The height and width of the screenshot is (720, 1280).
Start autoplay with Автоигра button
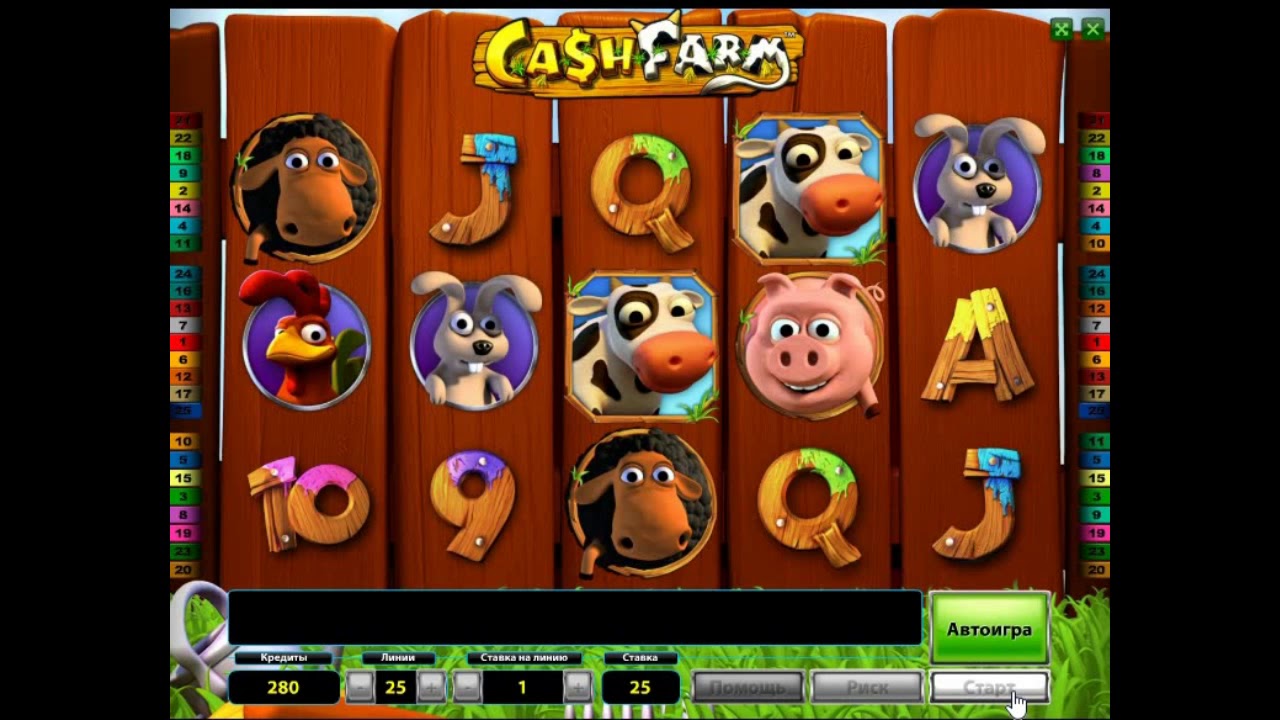coord(989,629)
